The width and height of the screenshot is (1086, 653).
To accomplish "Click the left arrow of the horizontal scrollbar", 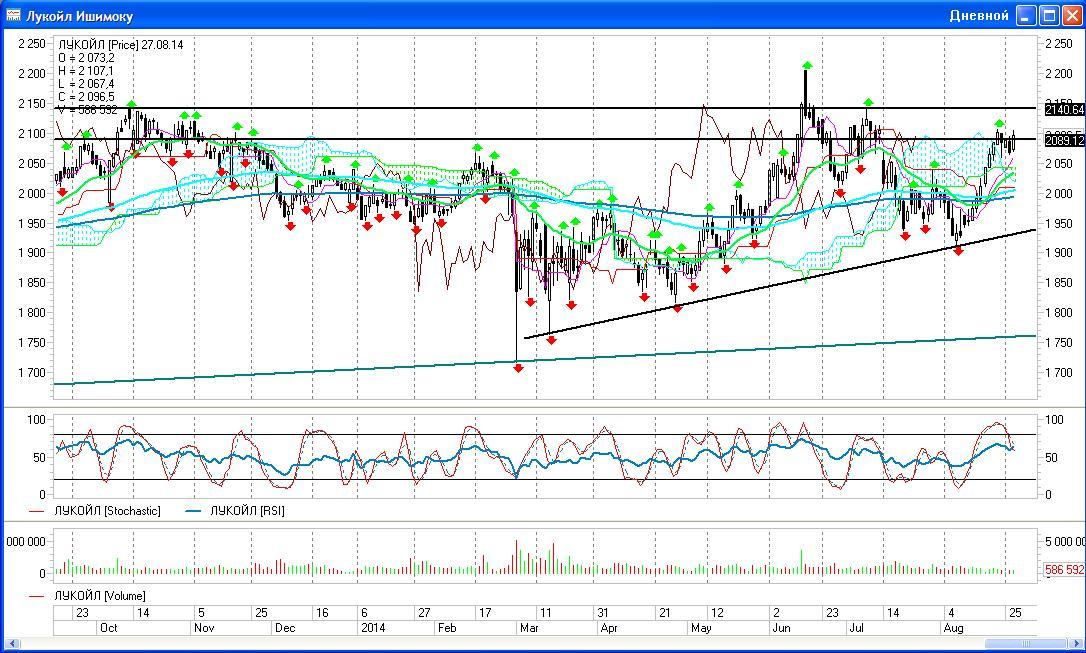I will coord(11,643).
